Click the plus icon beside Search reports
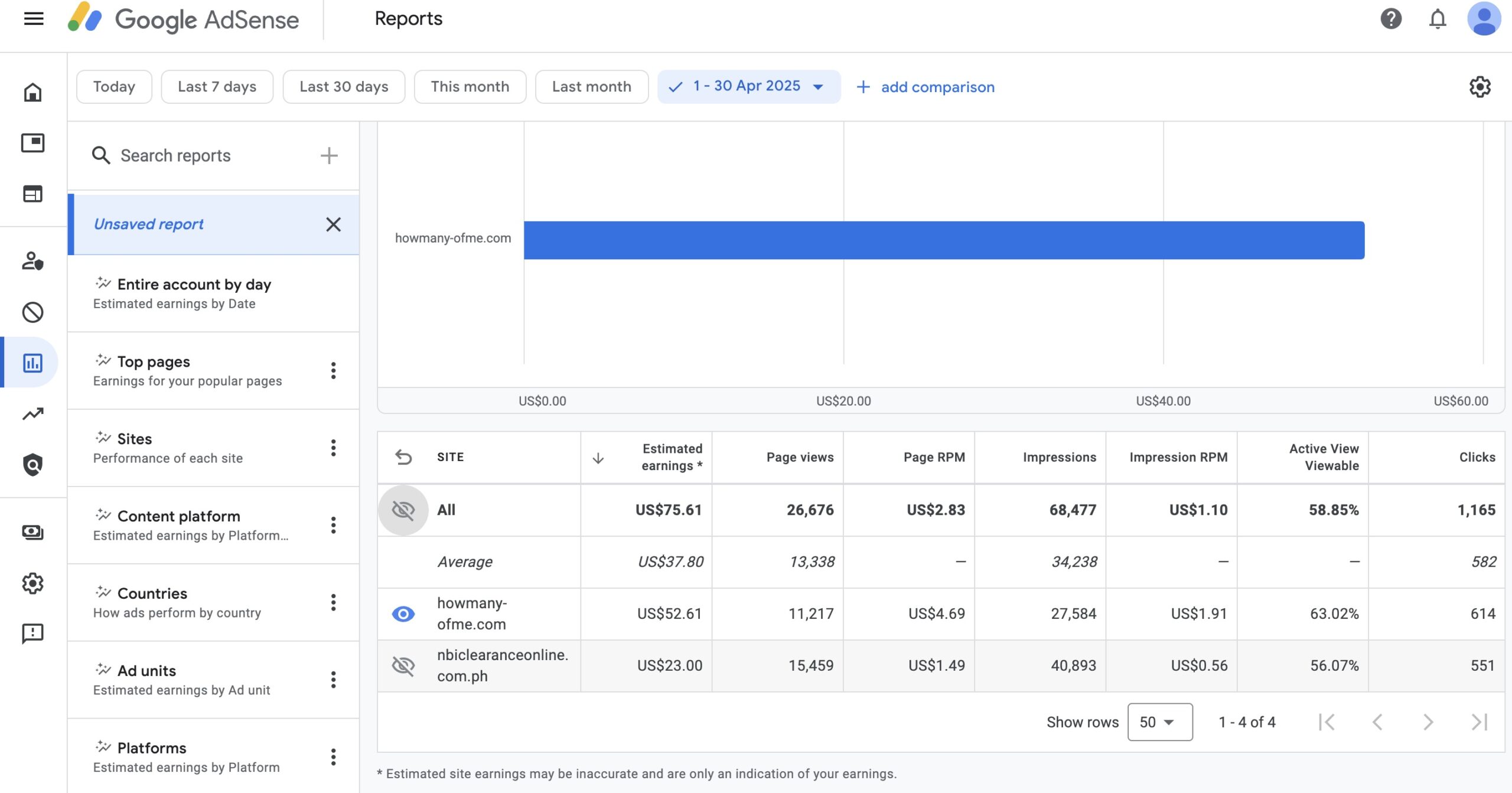The width and height of the screenshot is (1512, 793). click(329, 155)
